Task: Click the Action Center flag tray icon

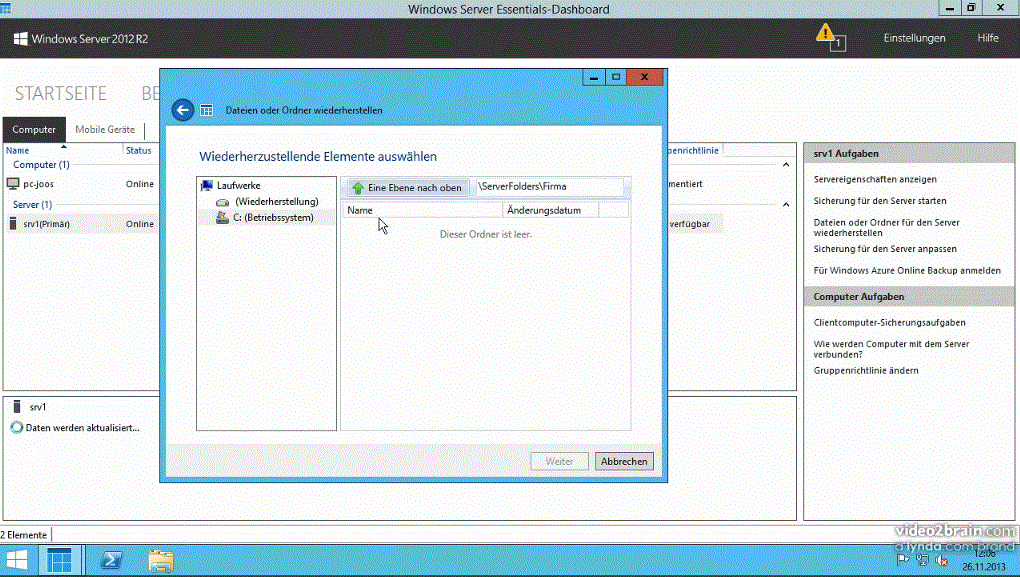Action: point(902,559)
